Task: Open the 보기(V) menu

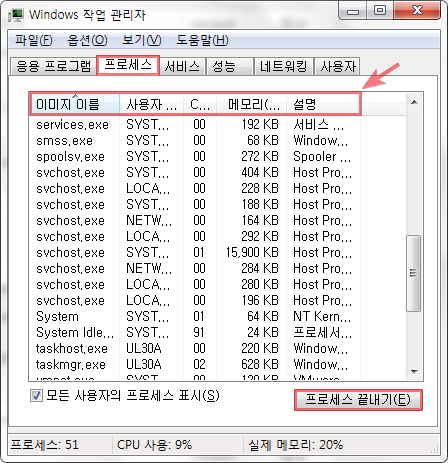Action: (142, 40)
